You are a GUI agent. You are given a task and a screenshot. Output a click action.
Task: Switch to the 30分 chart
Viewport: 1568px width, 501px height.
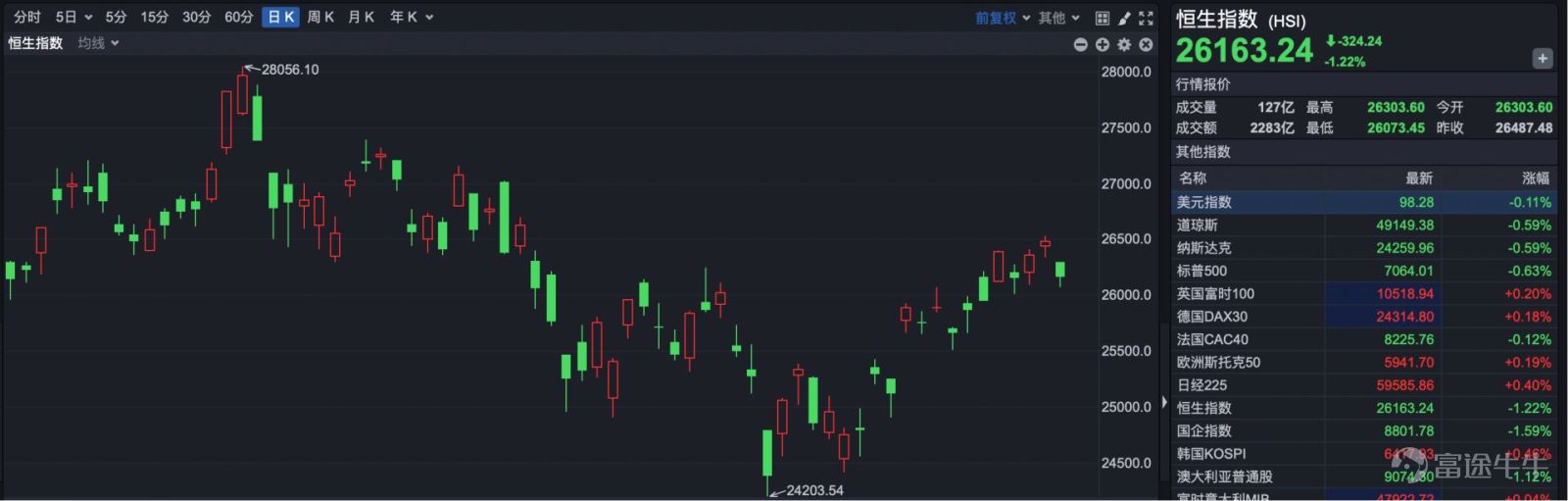click(196, 17)
